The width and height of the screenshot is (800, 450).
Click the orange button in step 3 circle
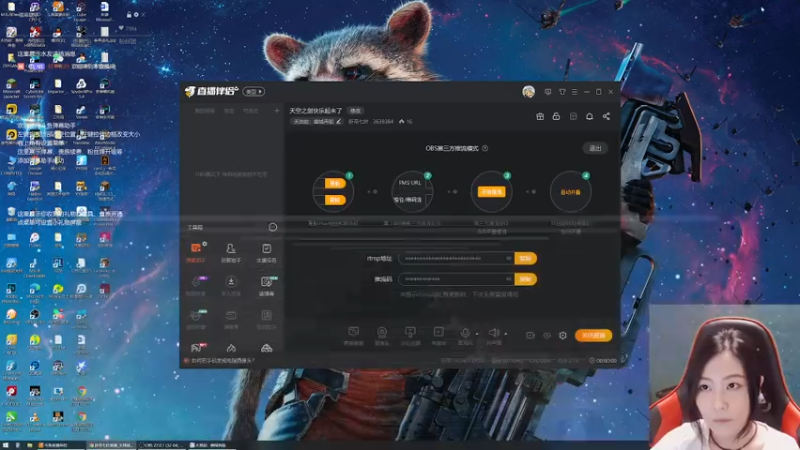(491, 192)
